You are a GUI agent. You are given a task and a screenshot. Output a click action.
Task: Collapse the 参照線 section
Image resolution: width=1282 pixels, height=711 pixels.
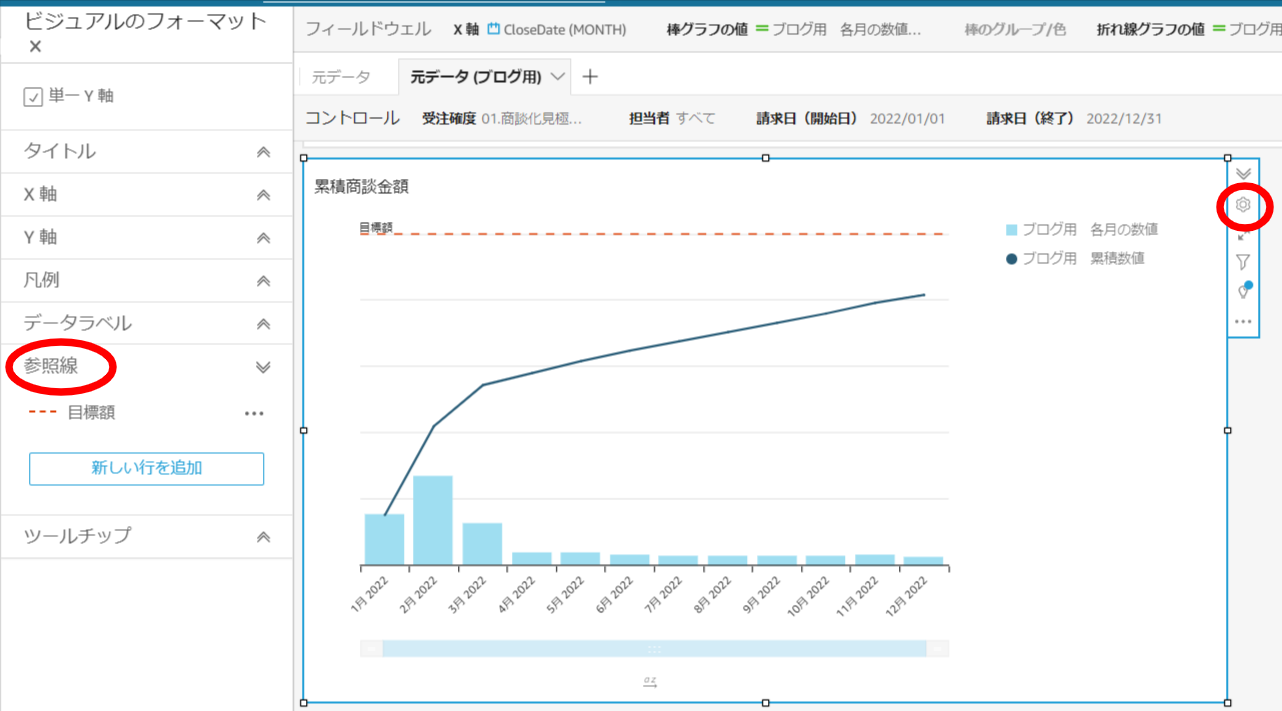(x=263, y=367)
